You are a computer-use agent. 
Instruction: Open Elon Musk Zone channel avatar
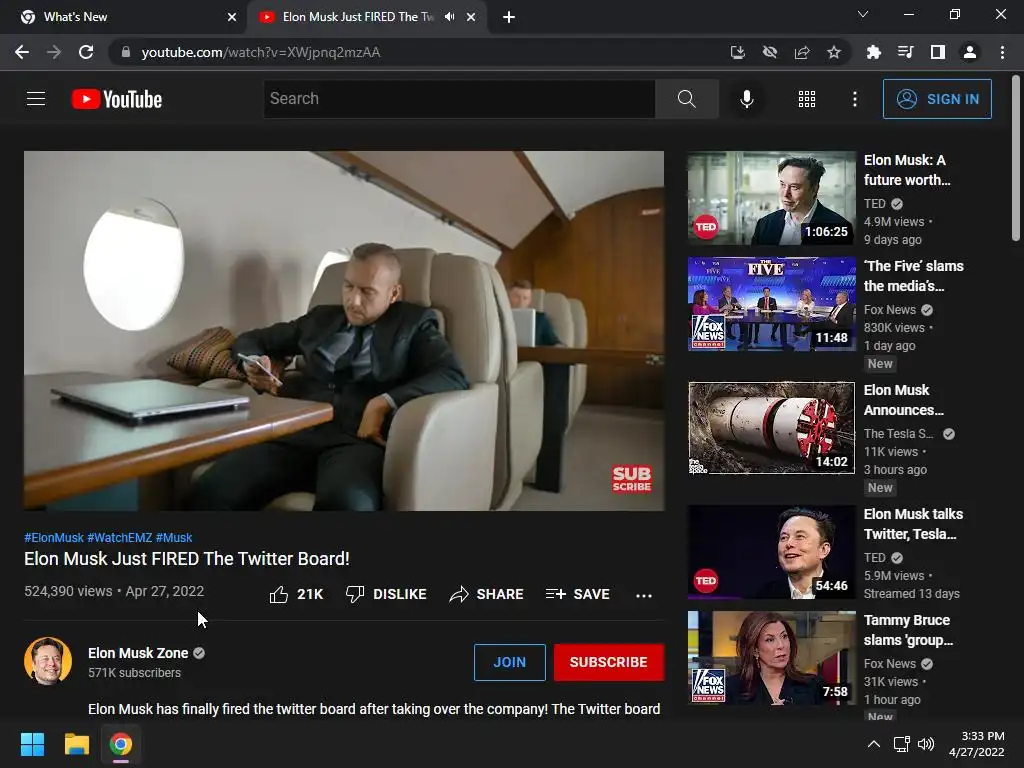click(48, 661)
